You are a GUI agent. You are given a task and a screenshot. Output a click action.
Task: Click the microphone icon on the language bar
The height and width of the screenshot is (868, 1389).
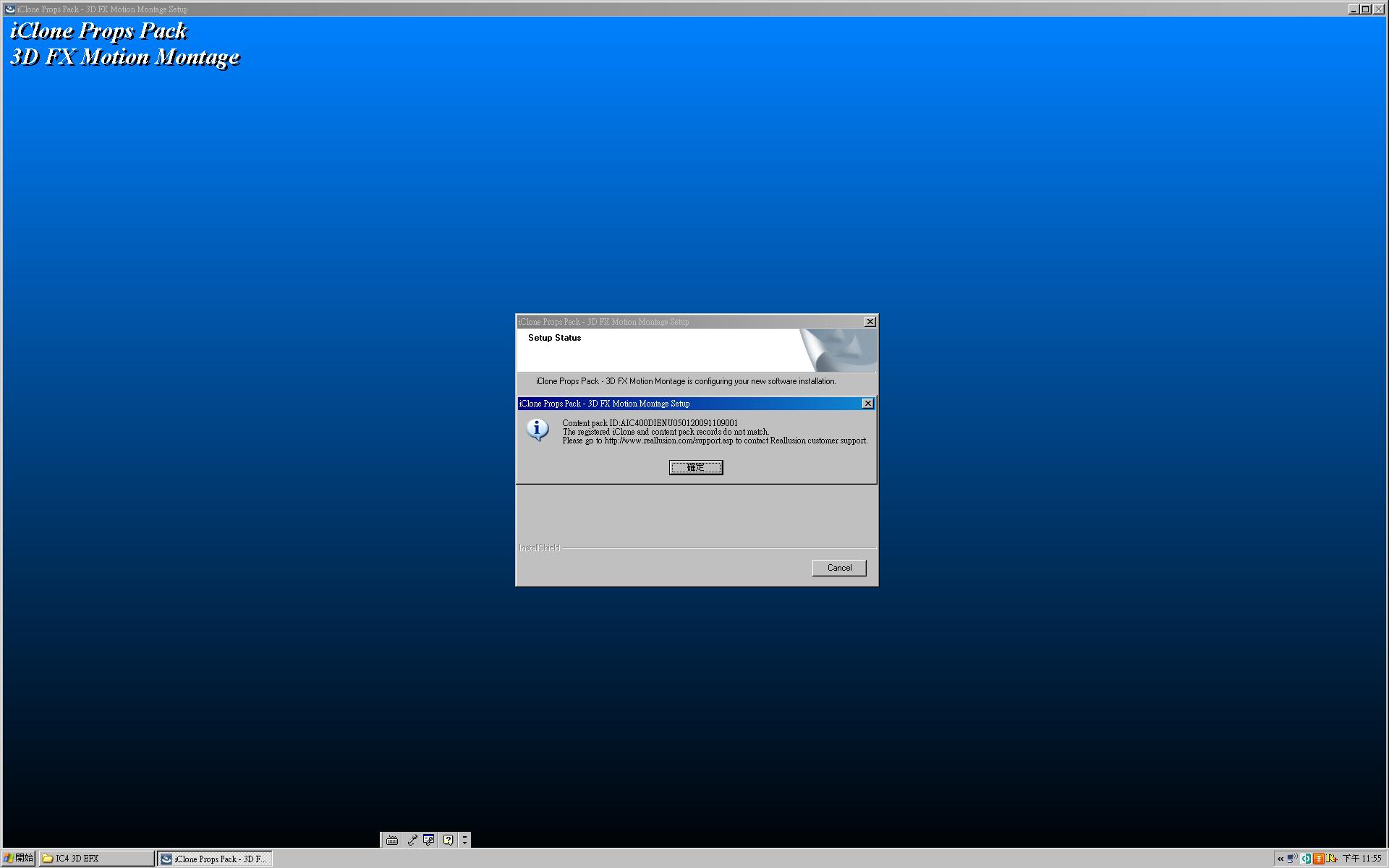pyautogui.click(x=412, y=840)
